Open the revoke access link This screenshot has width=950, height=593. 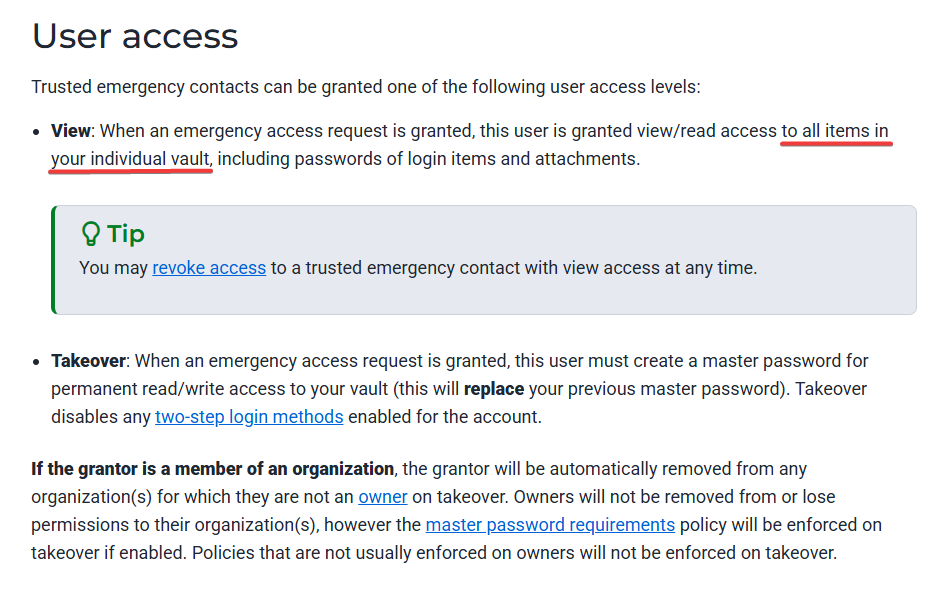coord(209,268)
